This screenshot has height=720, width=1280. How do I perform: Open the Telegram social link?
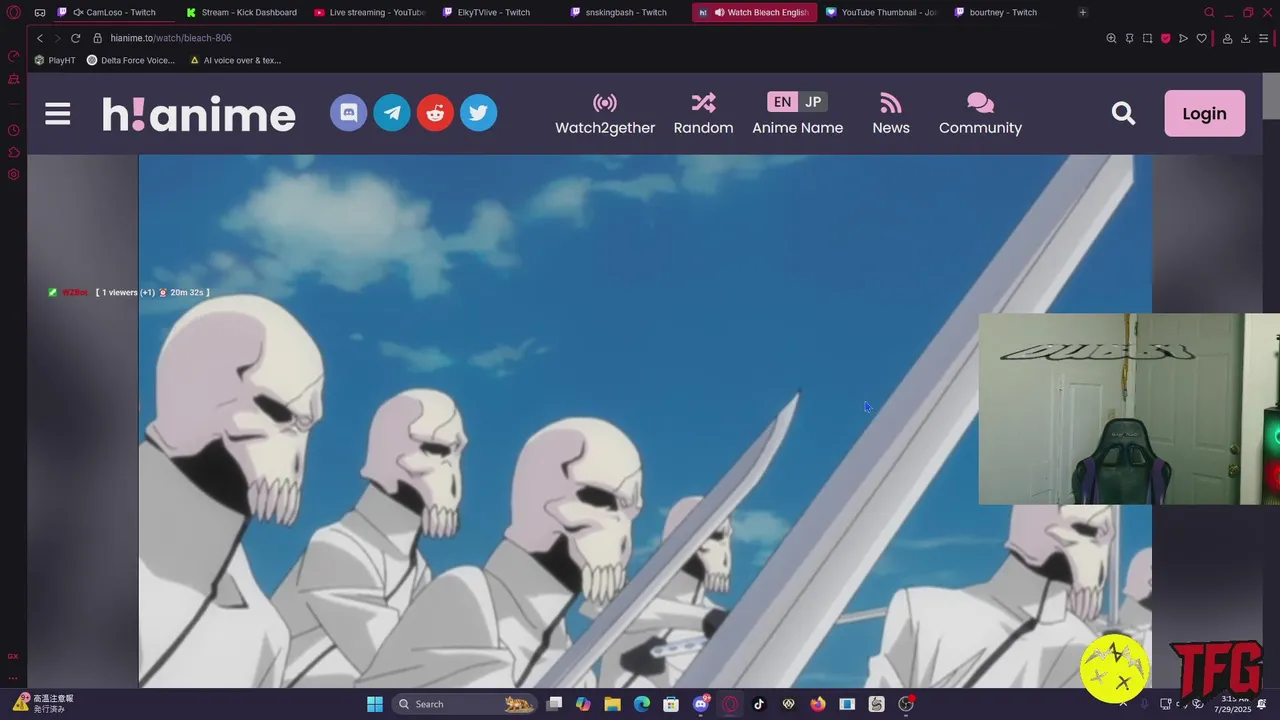(392, 113)
